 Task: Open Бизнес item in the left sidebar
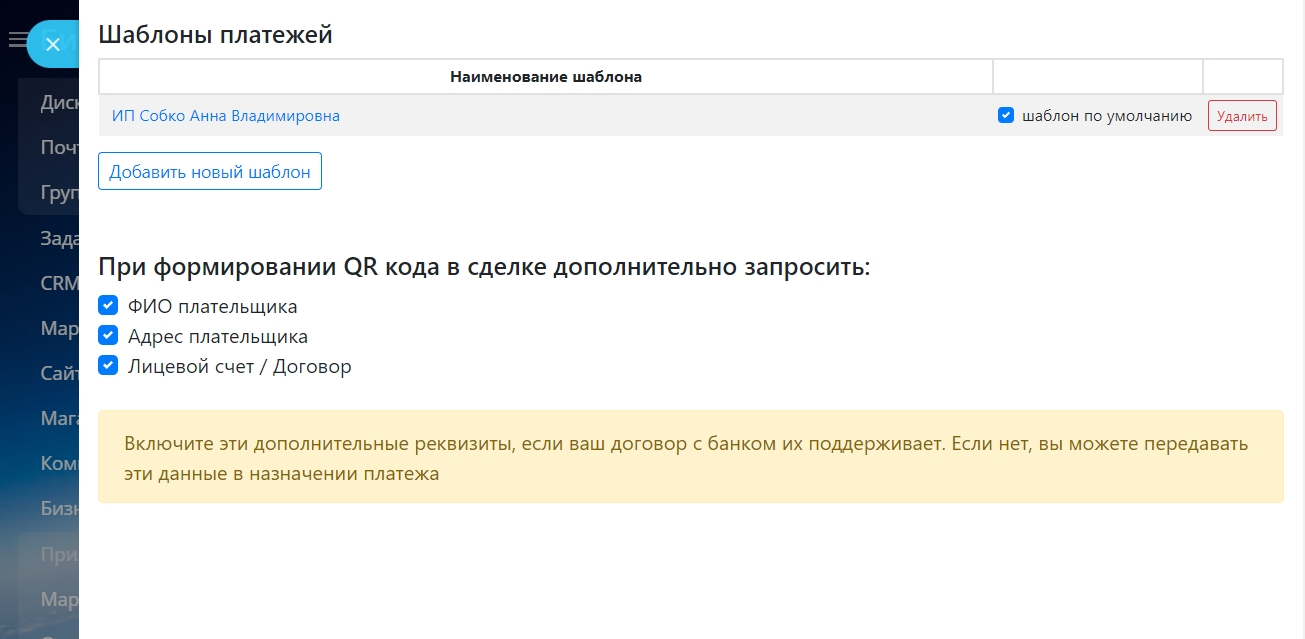pos(59,508)
